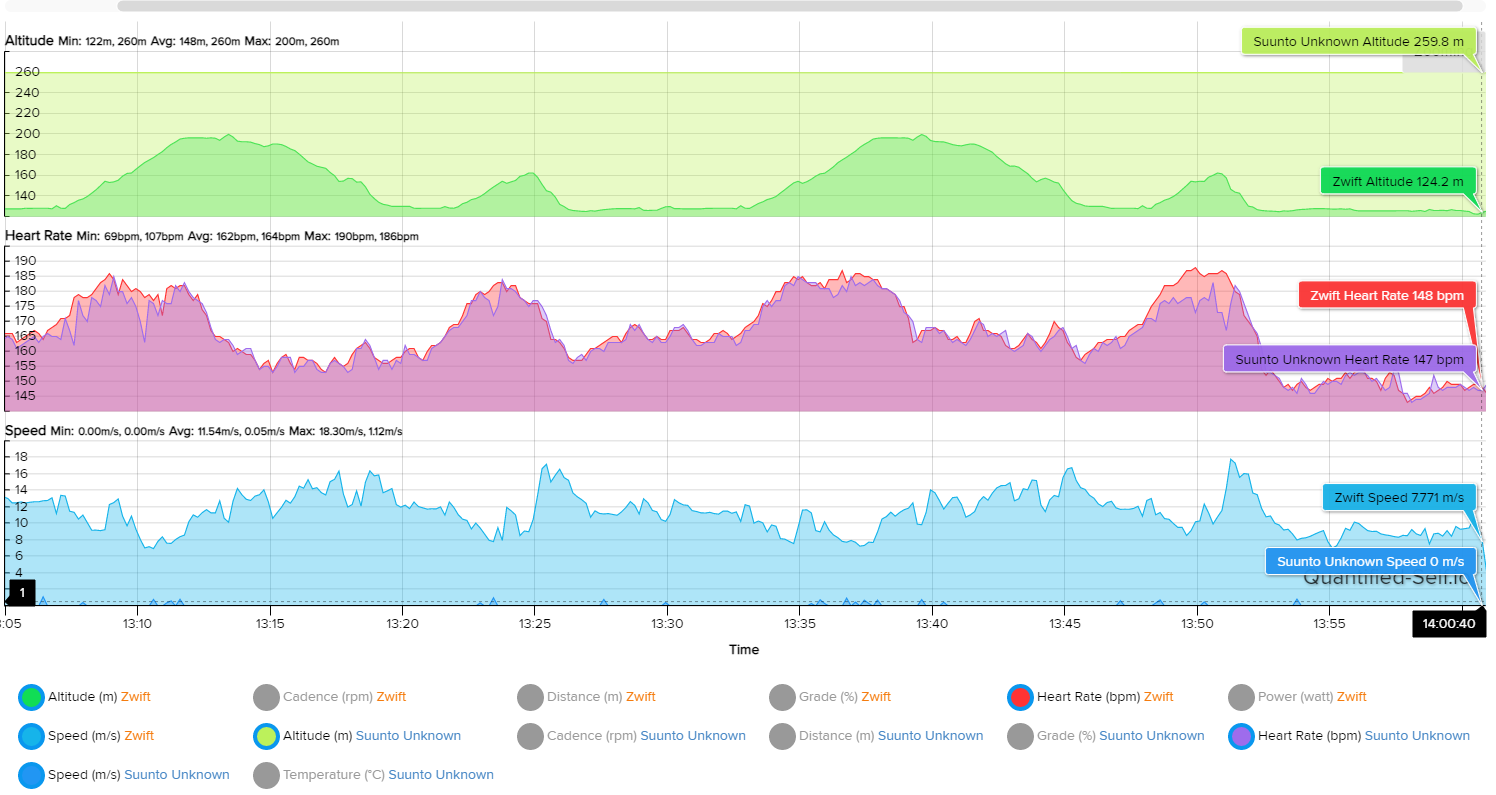
Task: Enable Zwift Cadence series in the legend
Action: point(330,697)
